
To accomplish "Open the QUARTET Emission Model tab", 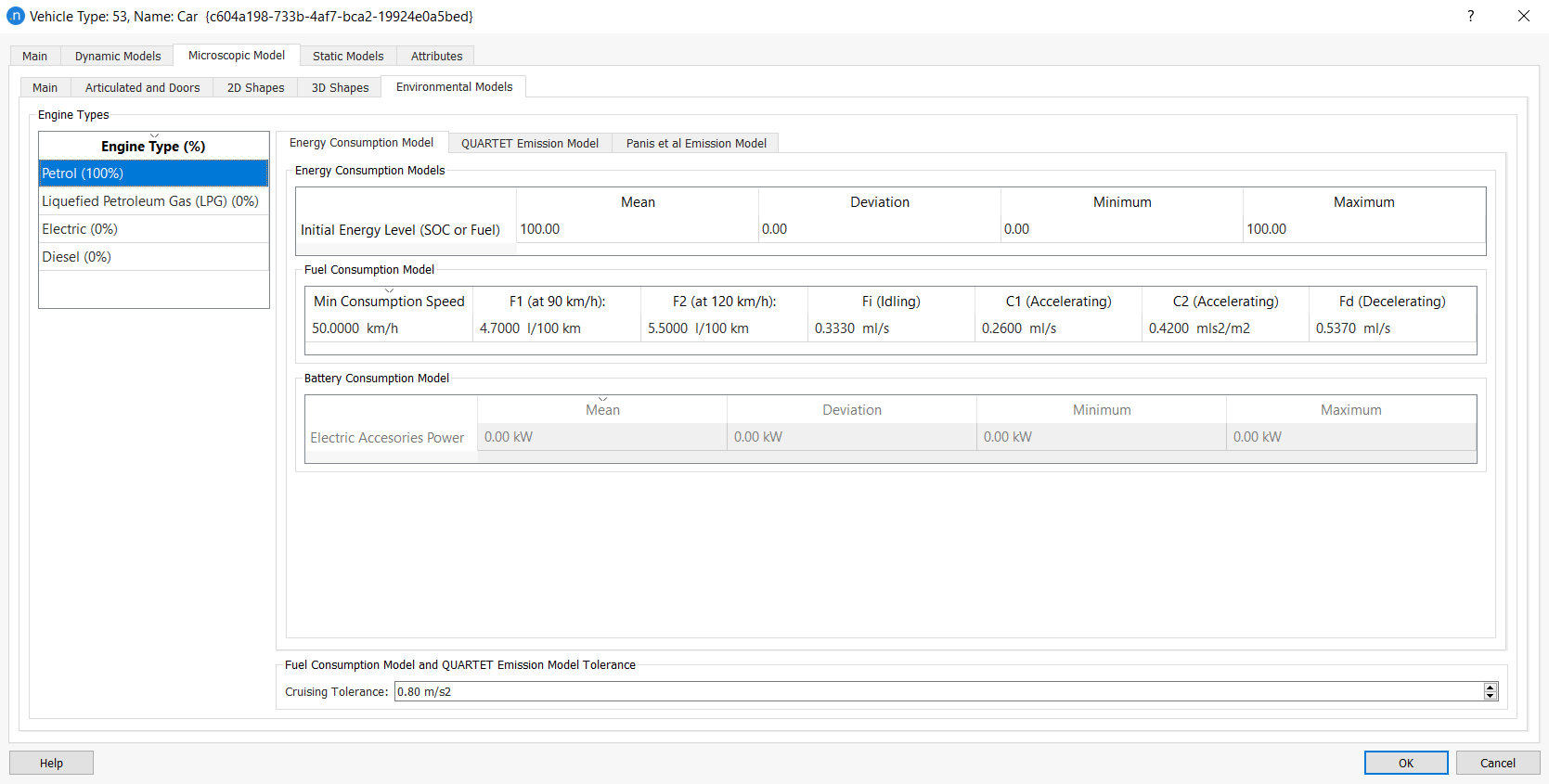I will coord(530,143).
